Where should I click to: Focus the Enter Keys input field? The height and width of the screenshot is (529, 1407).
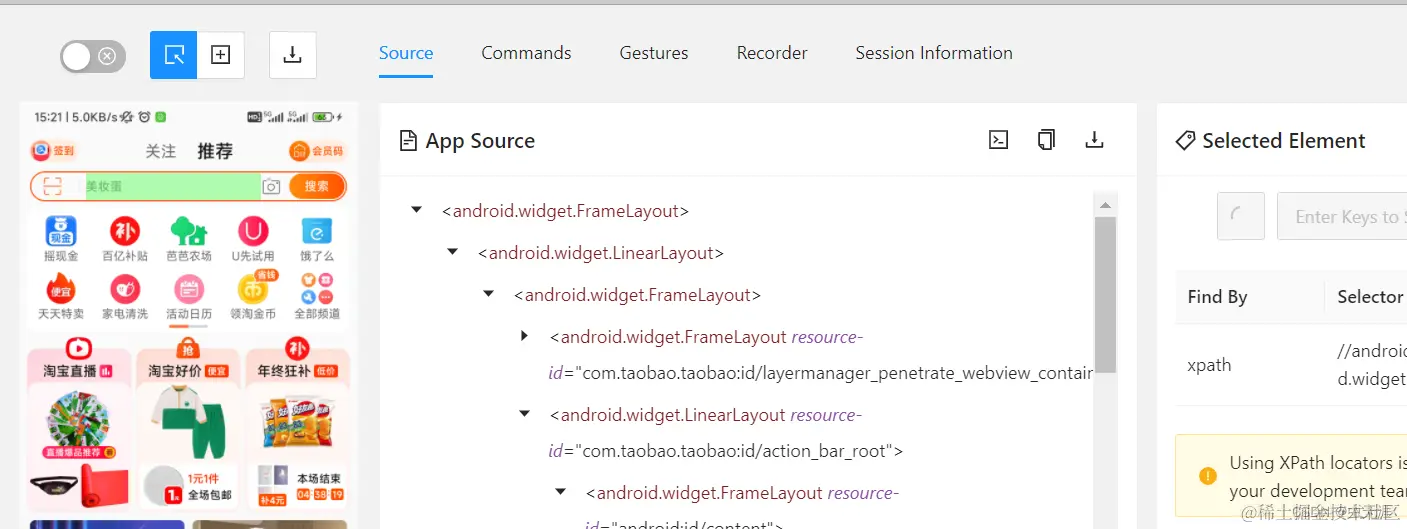pos(1342,216)
